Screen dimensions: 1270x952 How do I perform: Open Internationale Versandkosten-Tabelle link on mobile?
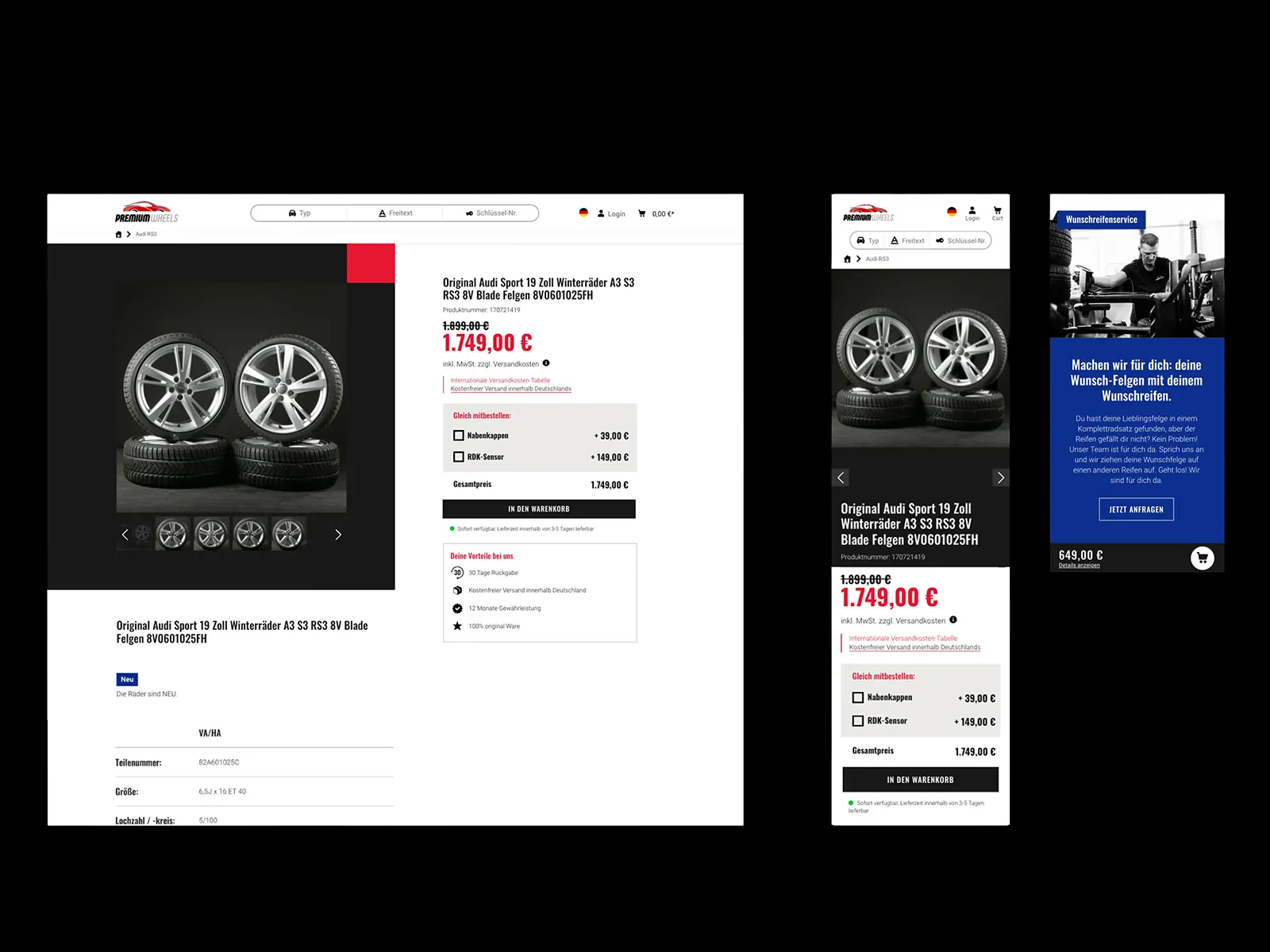pyautogui.click(x=903, y=638)
